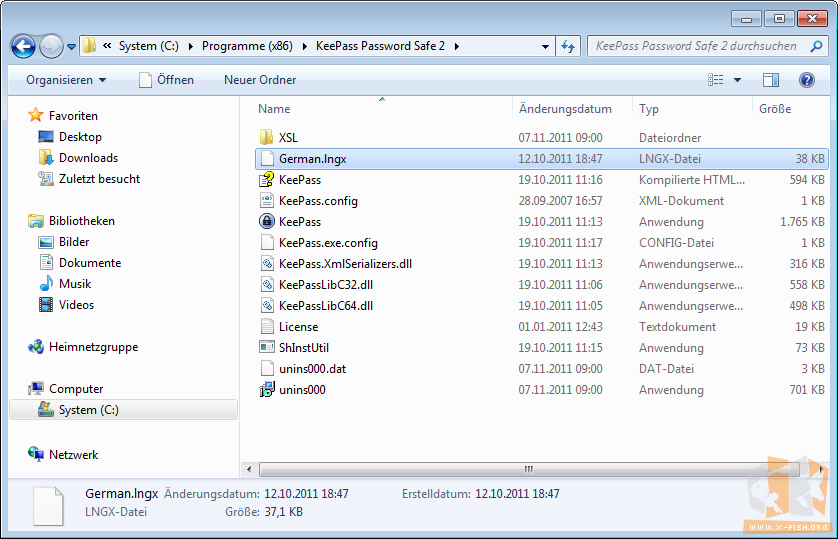The image size is (838, 539).
Task: Select KeePassLibC32.dll file icon
Action: pyautogui.click(x=267, y=284)
